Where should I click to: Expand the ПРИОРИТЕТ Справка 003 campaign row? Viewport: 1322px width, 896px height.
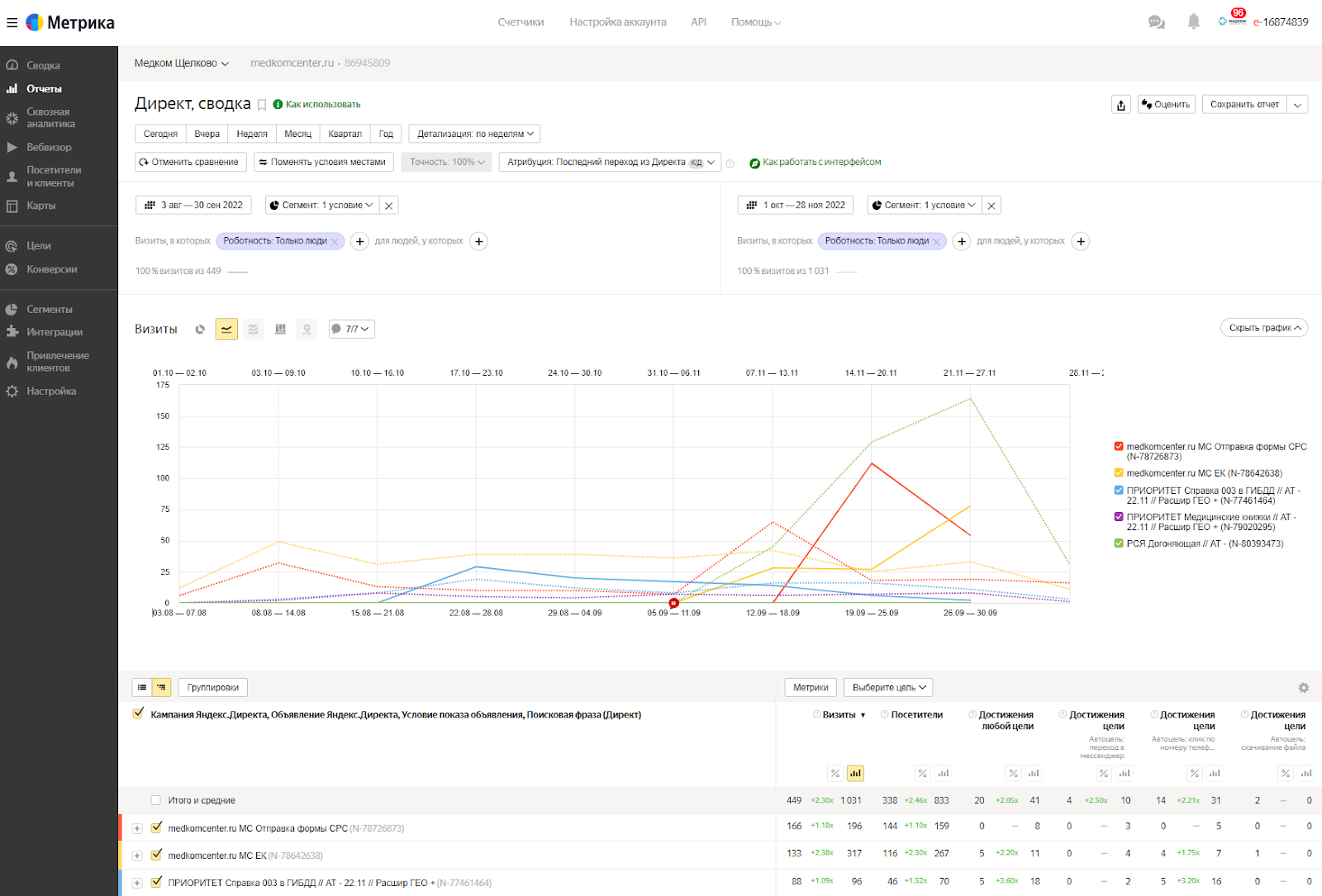tap(137, 883)
